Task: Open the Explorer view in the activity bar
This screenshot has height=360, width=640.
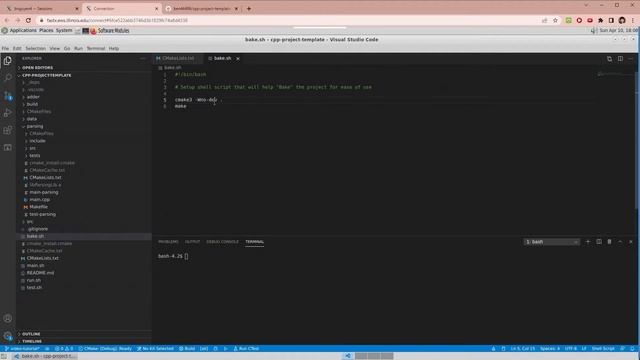Action: coord(8,61)
